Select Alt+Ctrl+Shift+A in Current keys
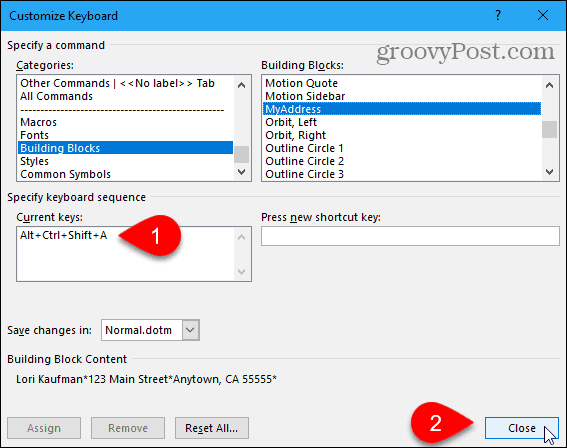 pos(64,235)
